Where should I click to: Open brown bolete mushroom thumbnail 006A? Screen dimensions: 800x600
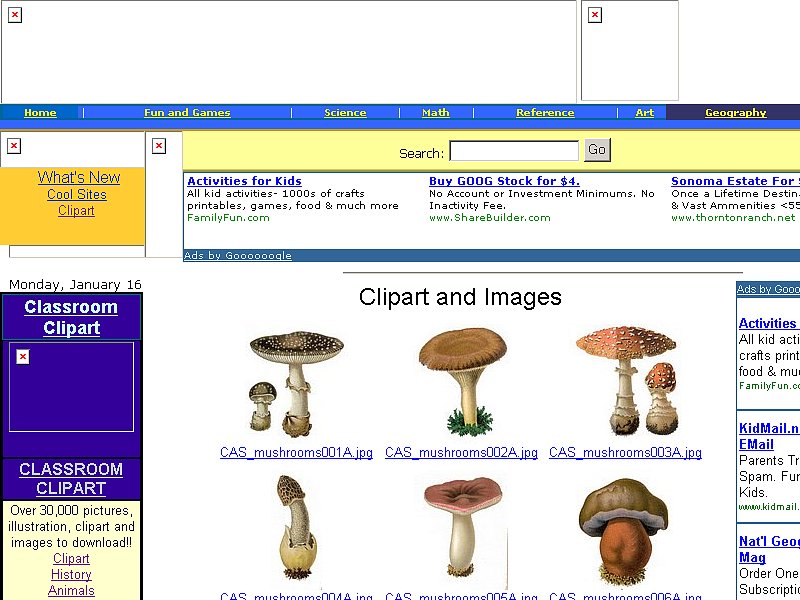623,531
